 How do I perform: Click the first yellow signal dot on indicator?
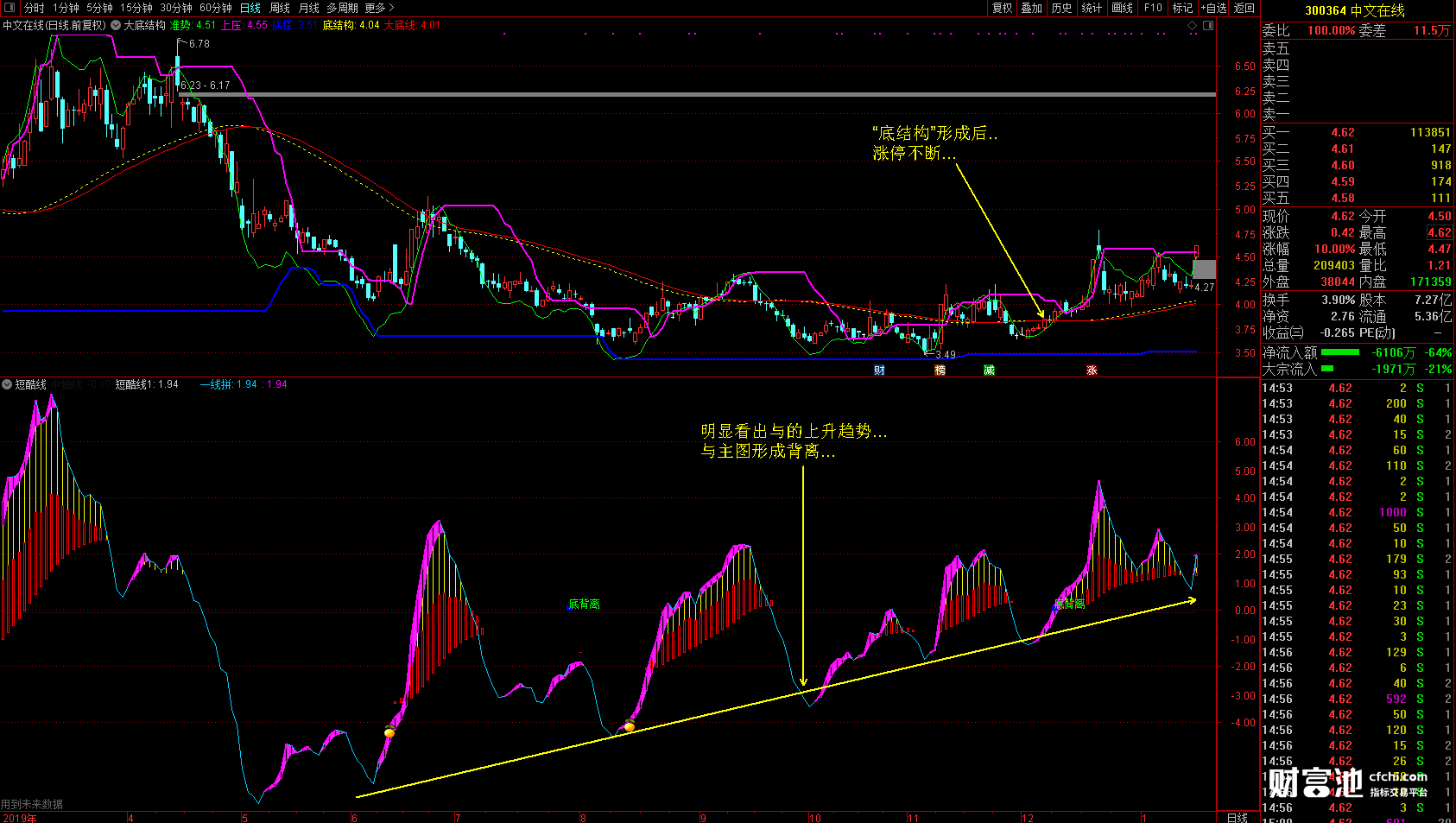(x=389, y=732)
